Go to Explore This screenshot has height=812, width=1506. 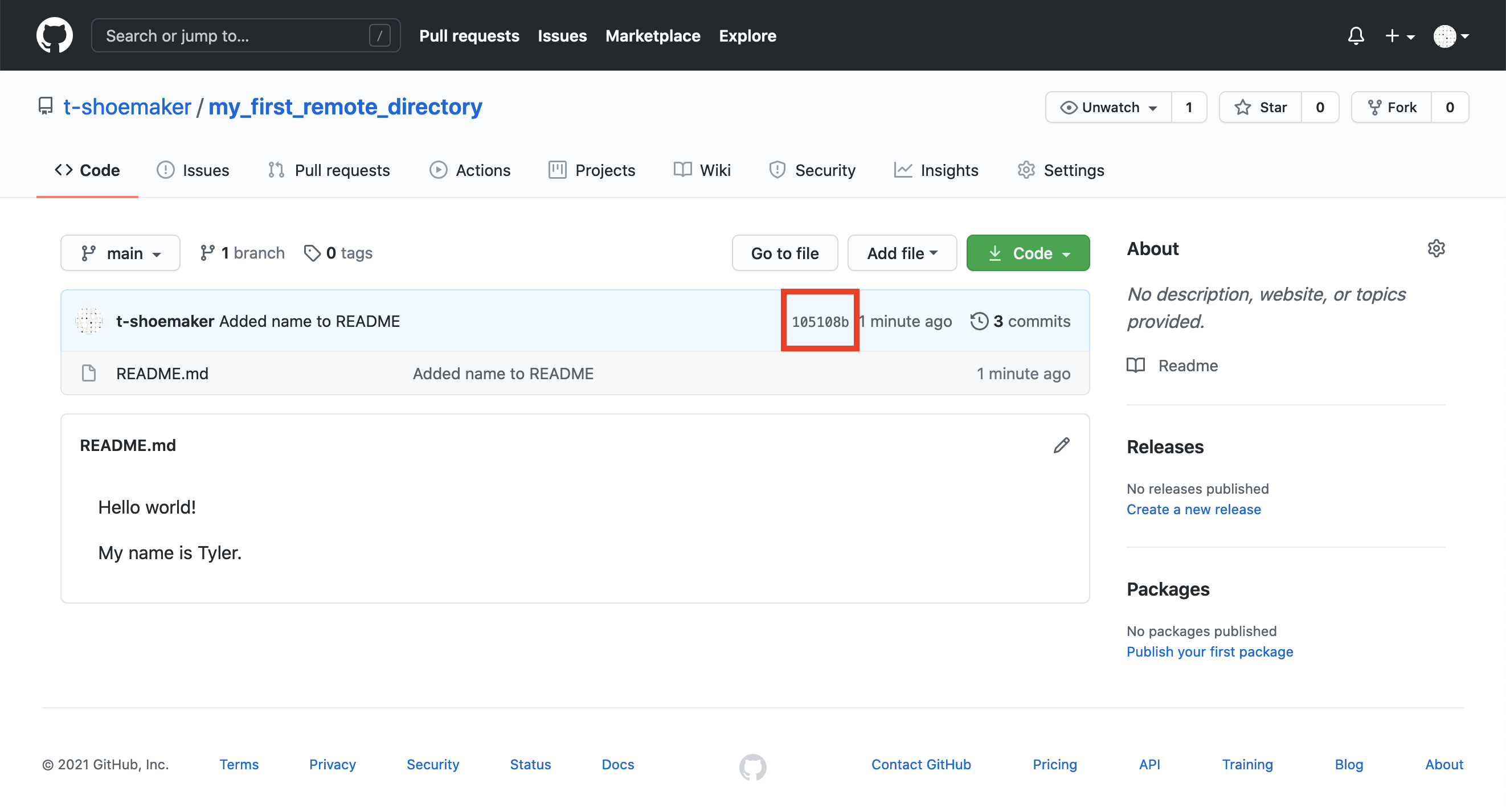pos(747,36)
